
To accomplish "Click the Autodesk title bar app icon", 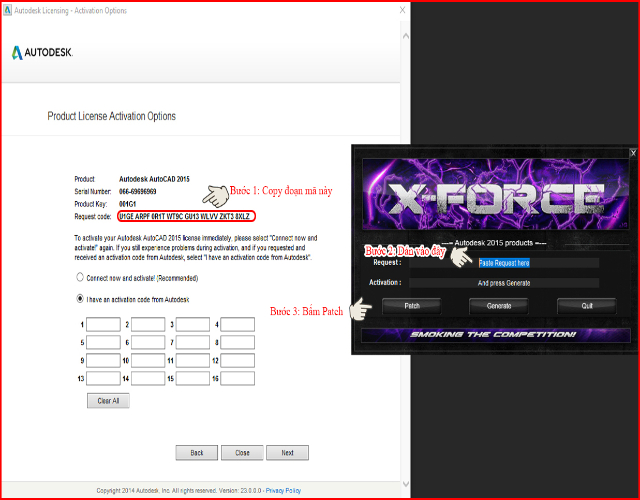I will tap(7, 10).
